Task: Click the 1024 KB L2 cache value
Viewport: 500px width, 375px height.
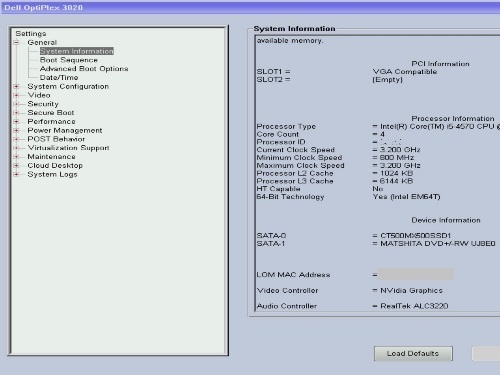Action: point(397,173)
